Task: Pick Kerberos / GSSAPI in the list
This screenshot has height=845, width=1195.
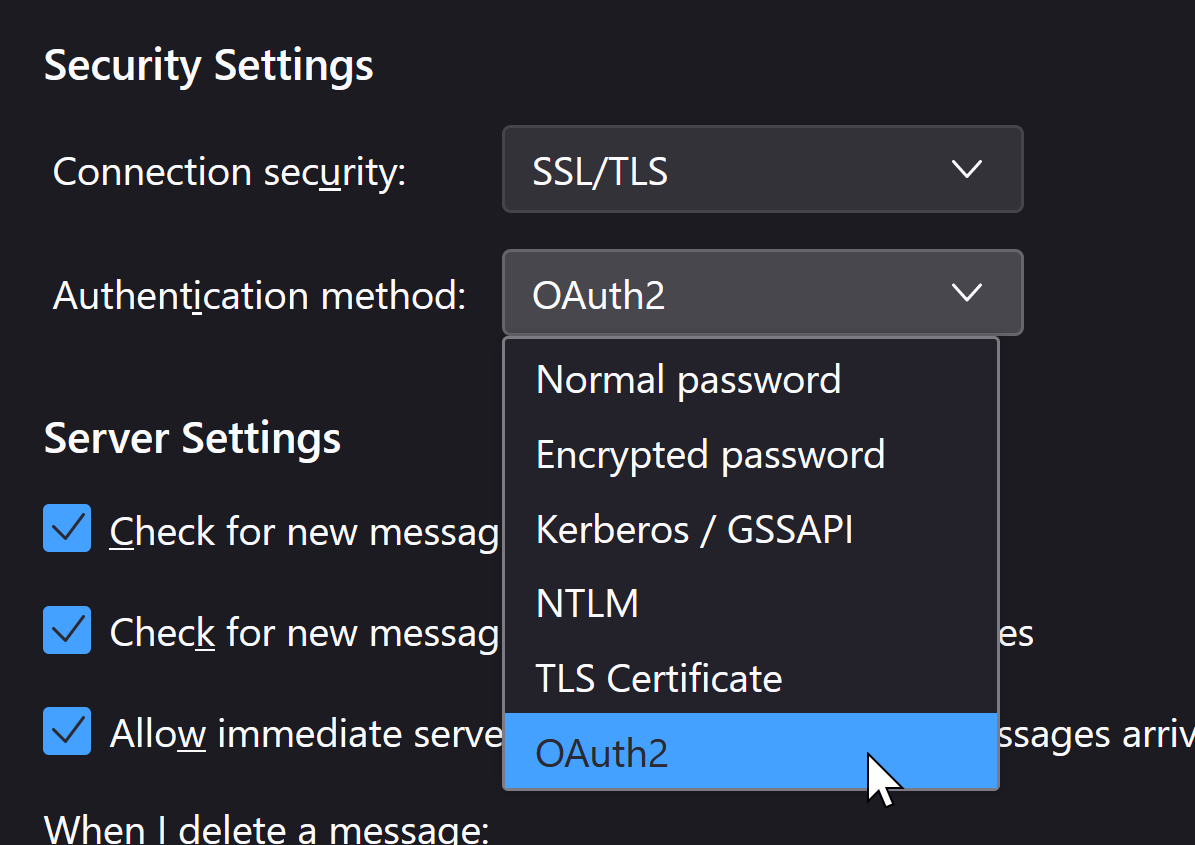Action: tap(694, 530)
